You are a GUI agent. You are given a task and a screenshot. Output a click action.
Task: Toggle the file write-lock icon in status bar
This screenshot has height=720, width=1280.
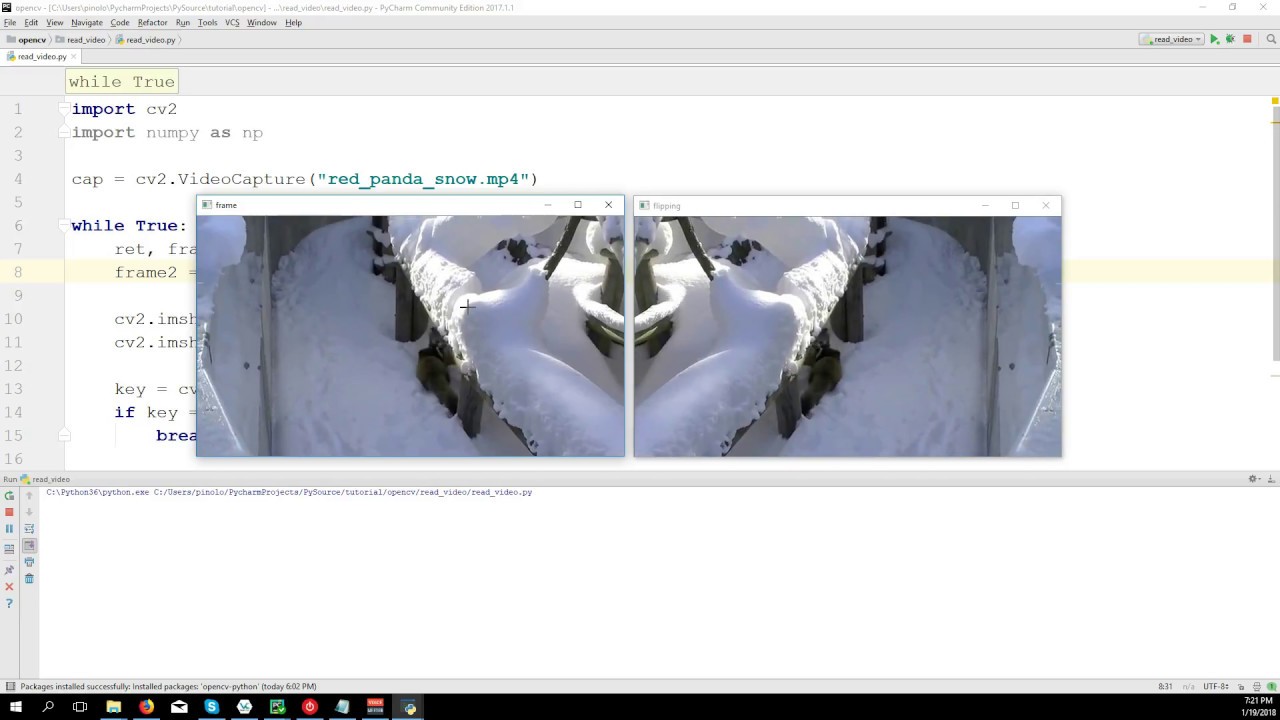click(x=1241, y=687)
